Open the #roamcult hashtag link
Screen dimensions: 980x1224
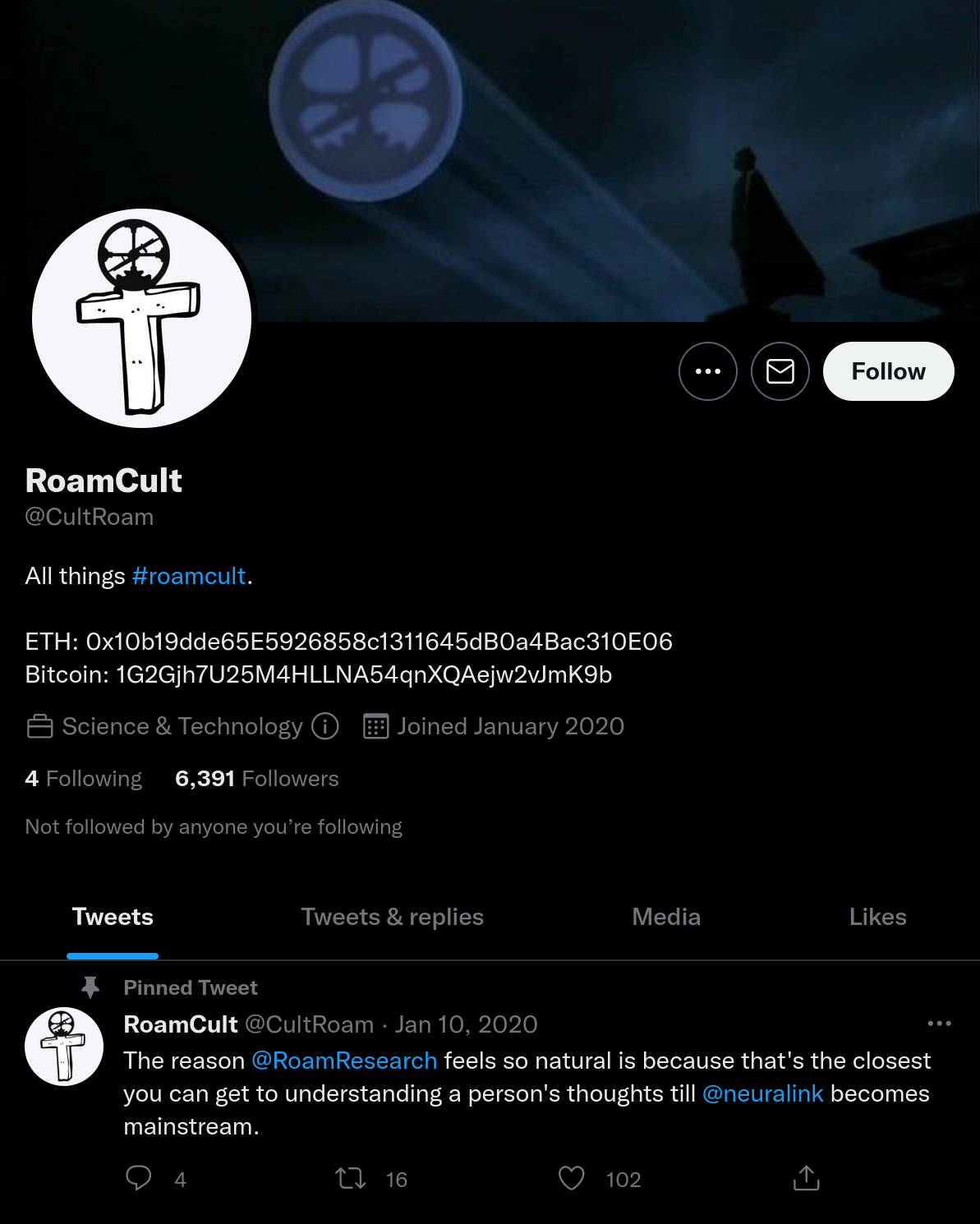[189, 576]
